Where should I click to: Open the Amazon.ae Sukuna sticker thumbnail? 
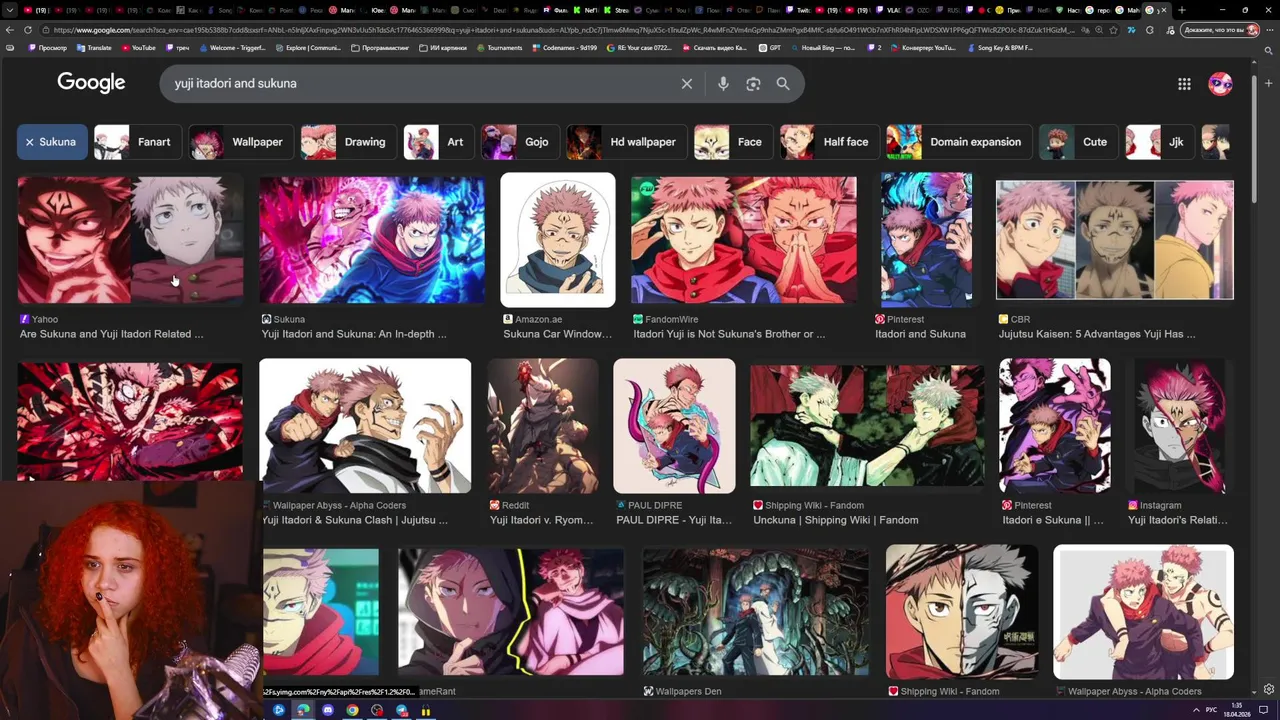[558, 240]
